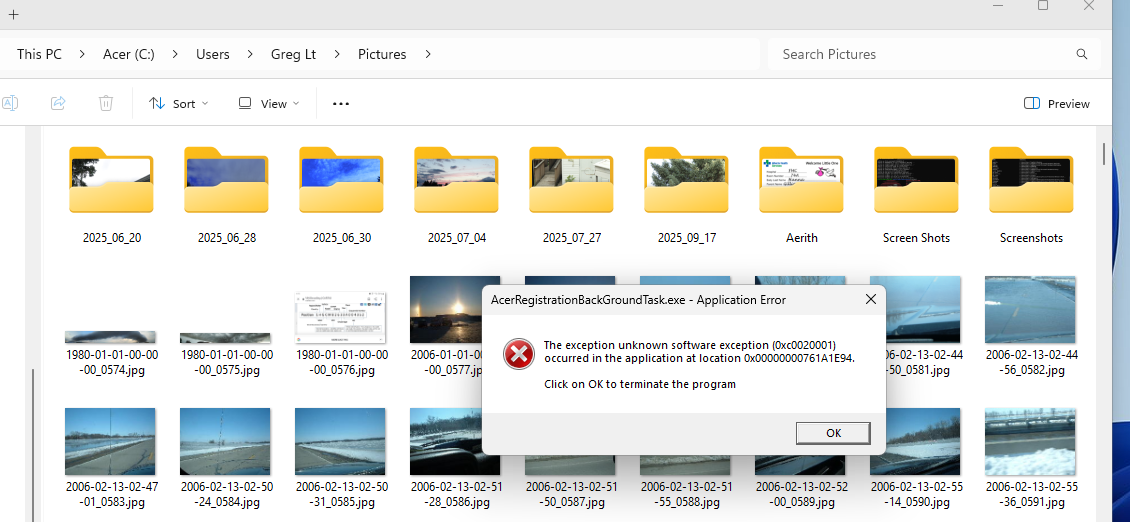Image resolution: width=1130 pixels, height=522 pixels.
Task: Open the 2025_07_27 folder
Action: click(571, 180)
